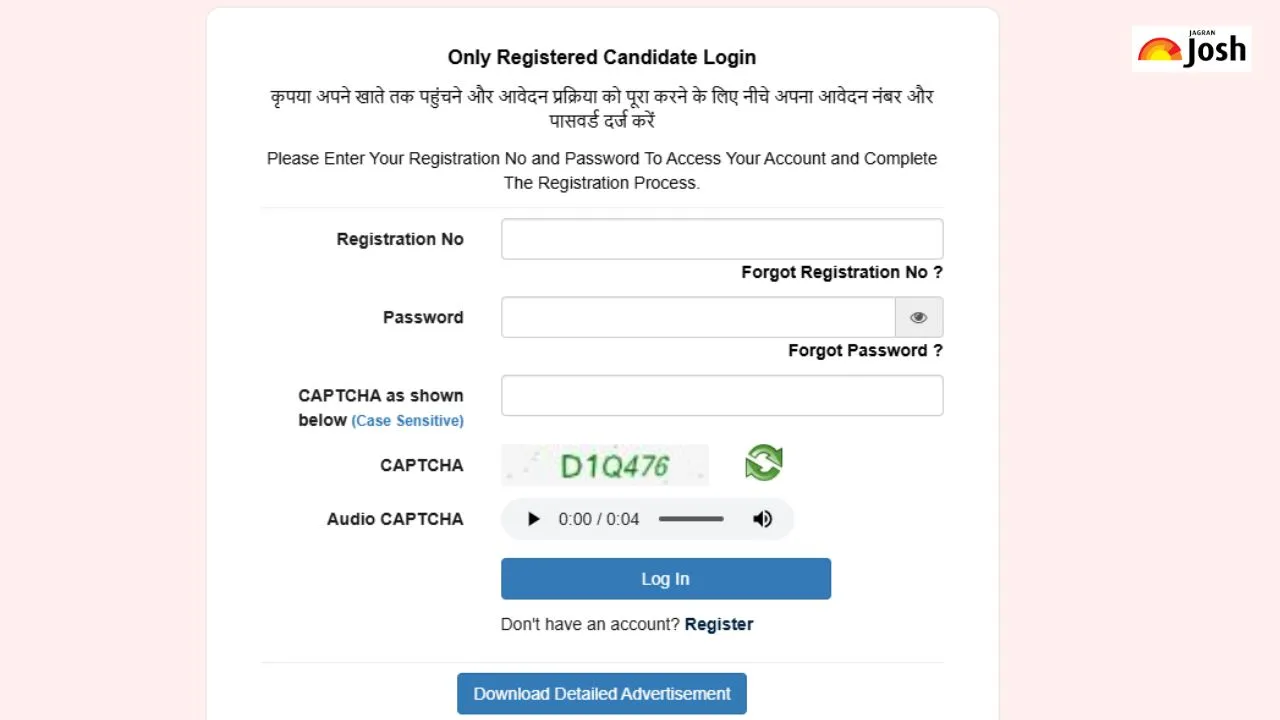The height and width of the screenshot is (720, 1280).
Task: Open the Register link
Action: click(719, 624)
